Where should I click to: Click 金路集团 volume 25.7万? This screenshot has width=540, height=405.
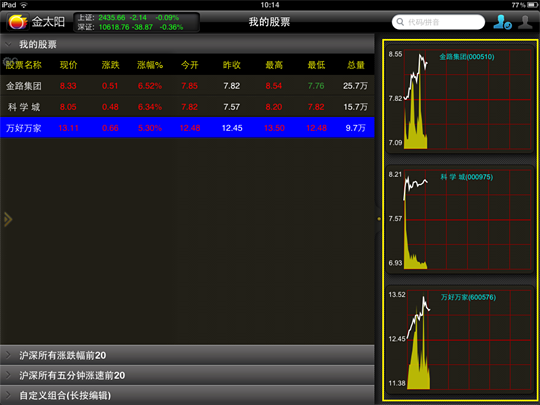coord(355,86)
